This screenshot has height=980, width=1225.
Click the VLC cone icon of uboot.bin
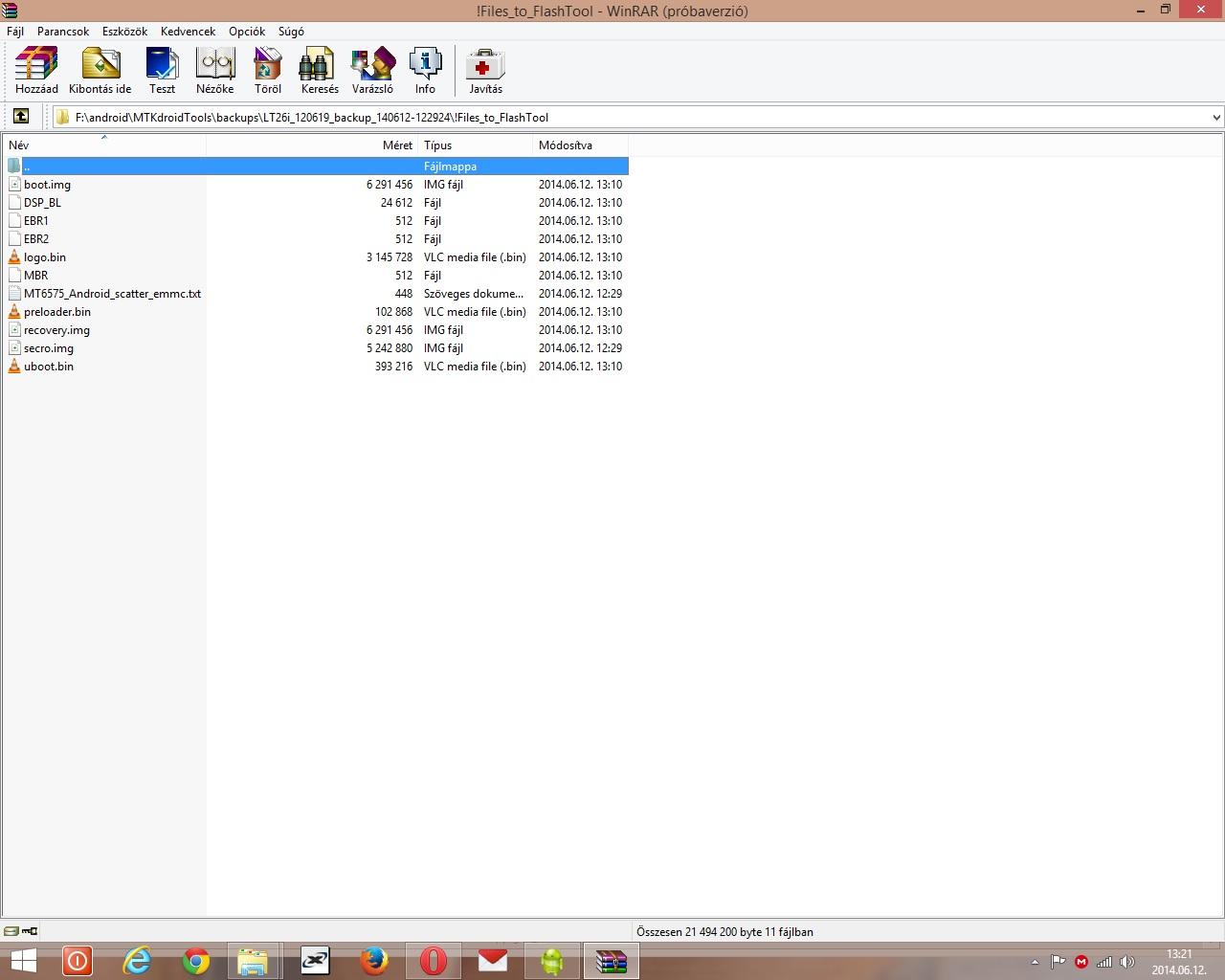(14, 366)
